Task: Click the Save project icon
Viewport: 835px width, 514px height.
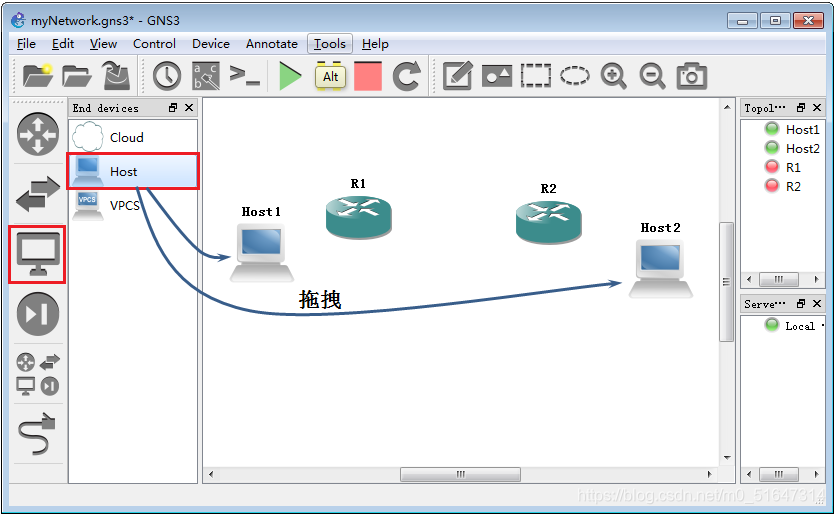Action: pos(116,76)
